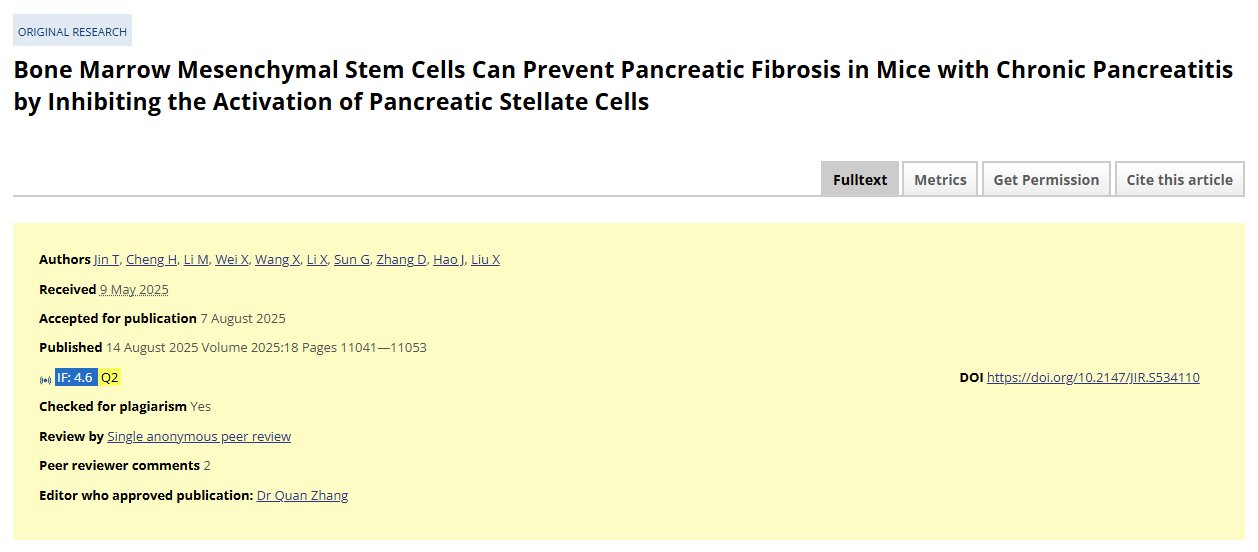Image resolution: width=1258 pixels, height=552 pixels.
Task: Open author link Li M
Action: point(196,259)
